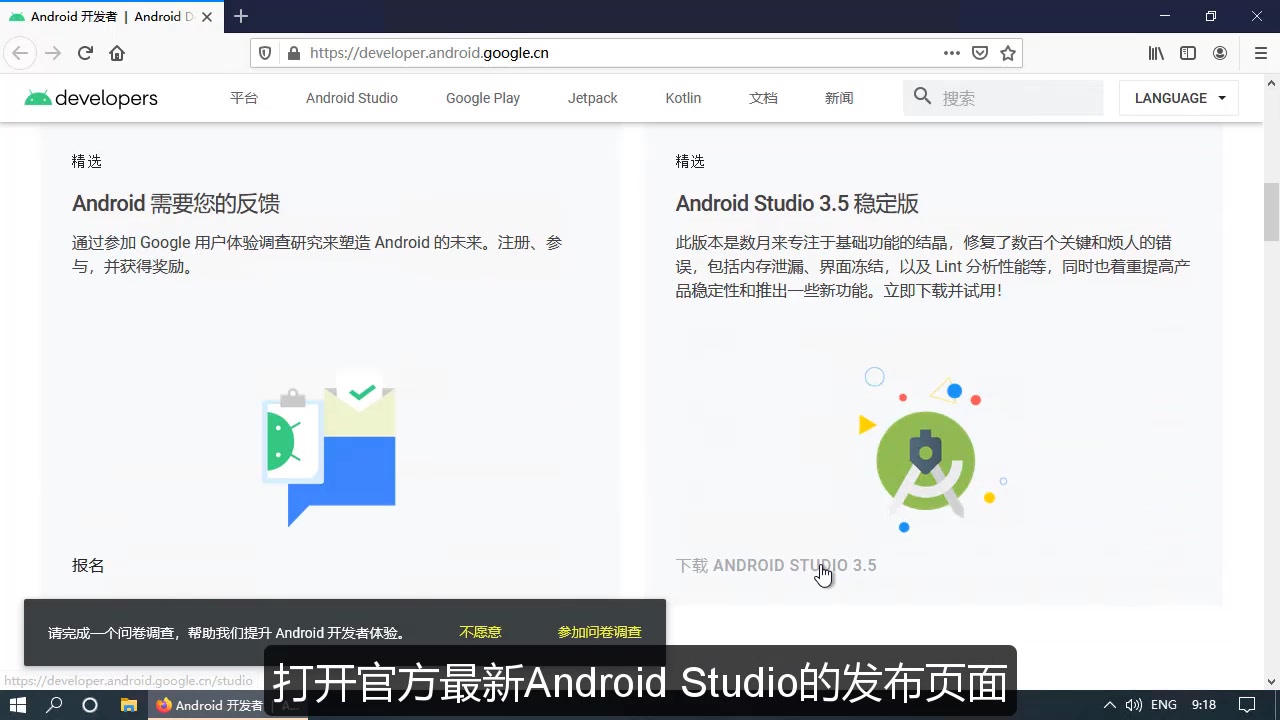Click the Android developers logo
1280x720 pixels.
[91, 98]
